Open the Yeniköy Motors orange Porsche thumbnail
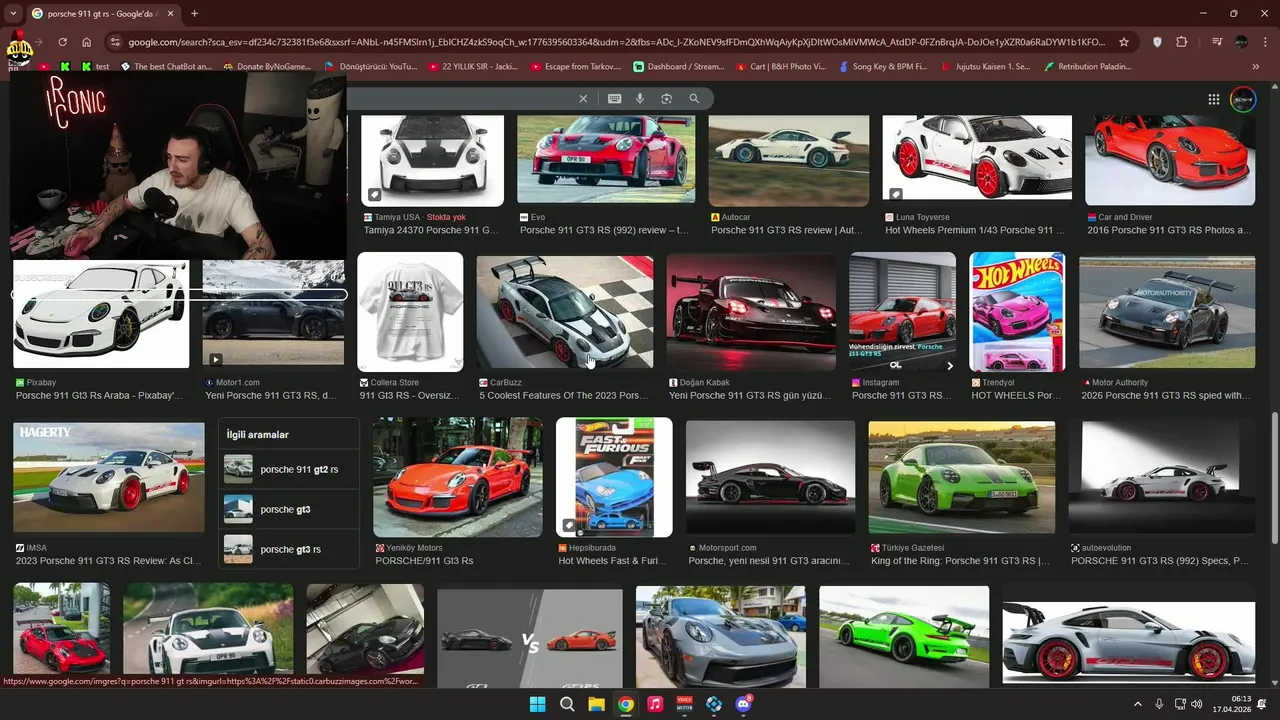This screenshot has width=1280, height=720. [458, 478]
